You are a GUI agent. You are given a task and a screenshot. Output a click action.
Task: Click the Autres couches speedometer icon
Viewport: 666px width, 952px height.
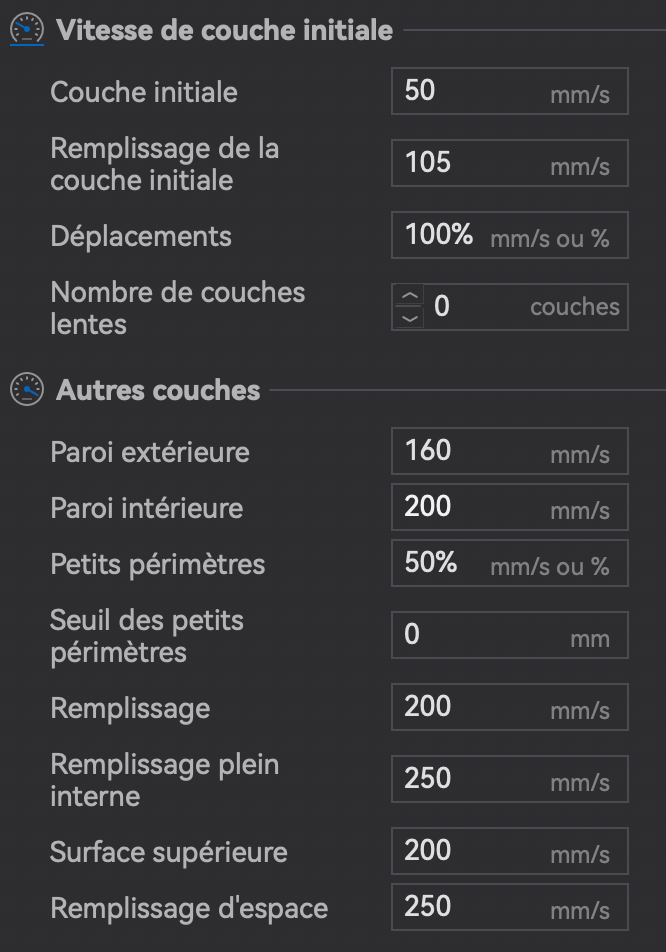tap(27, 389)
